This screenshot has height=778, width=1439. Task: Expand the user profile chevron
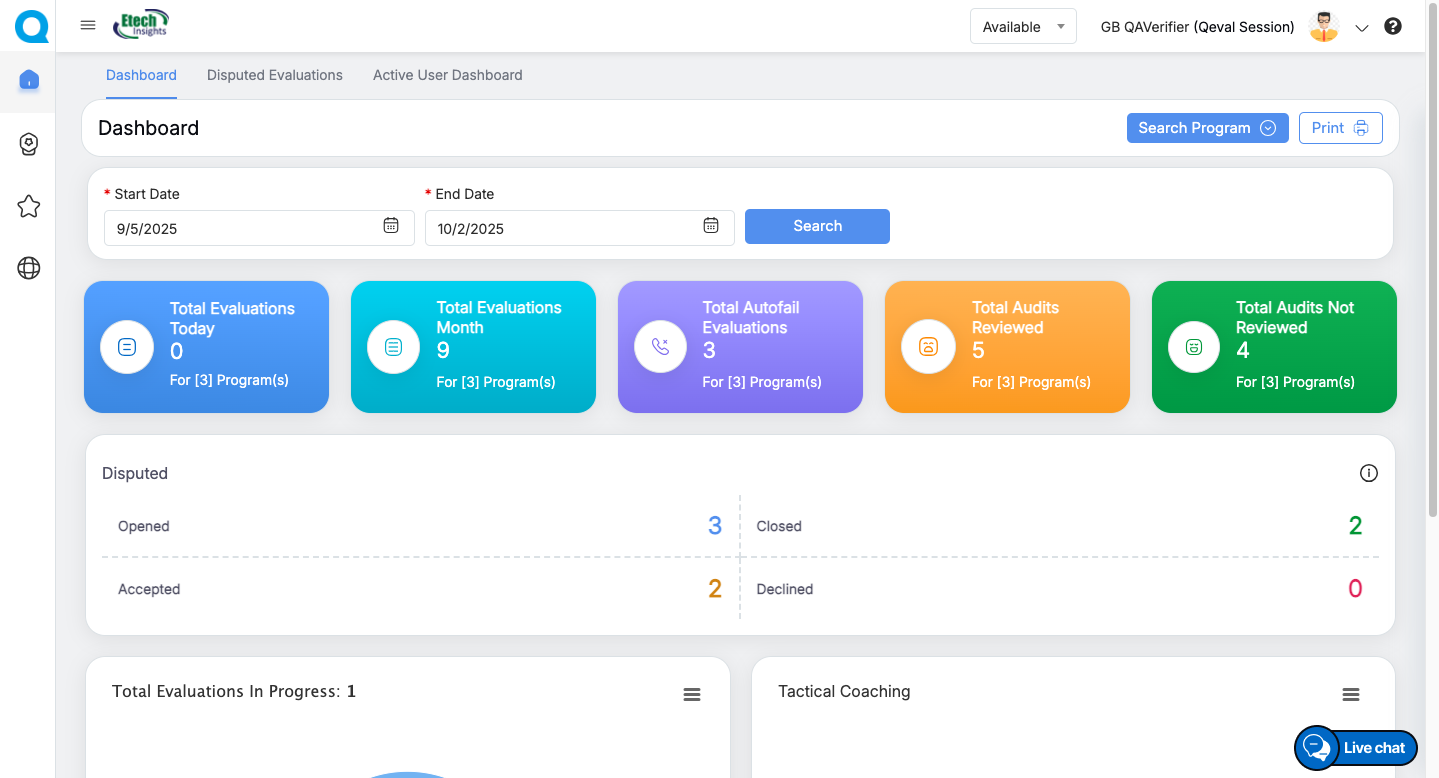coord(1361,28)
